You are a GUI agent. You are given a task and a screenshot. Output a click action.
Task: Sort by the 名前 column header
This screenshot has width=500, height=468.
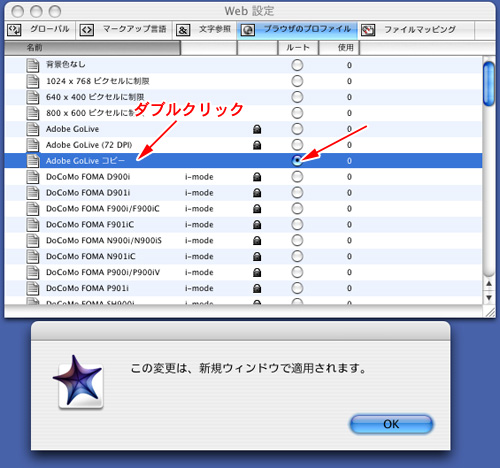[92, 48]
